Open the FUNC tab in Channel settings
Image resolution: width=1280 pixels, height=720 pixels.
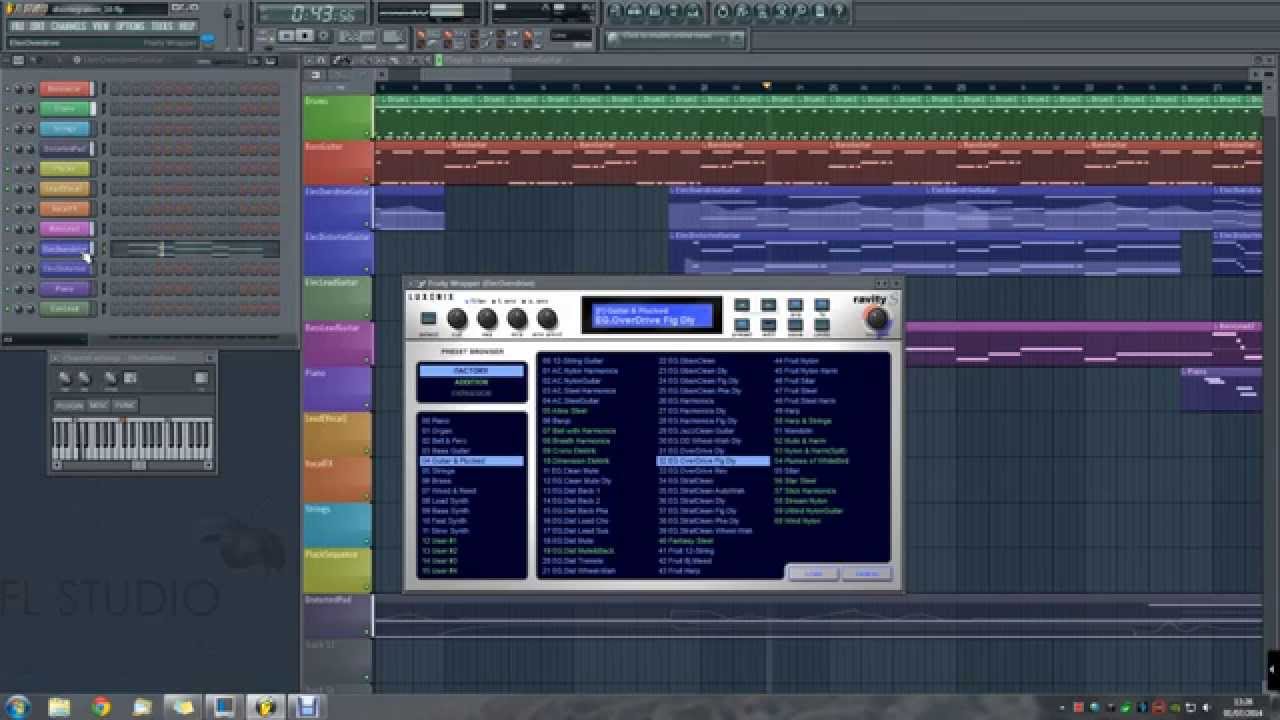124,405
